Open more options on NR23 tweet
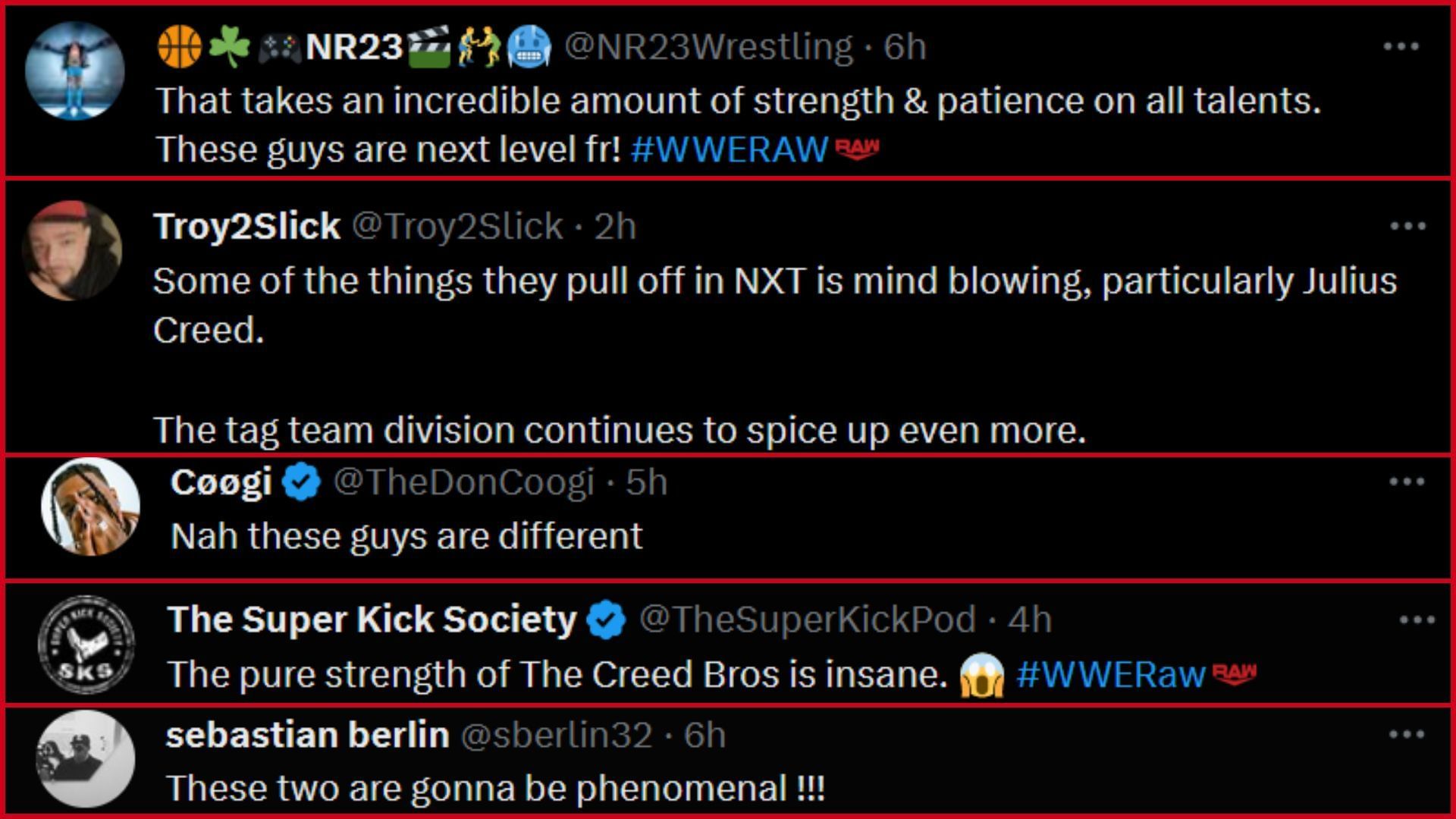Viewport: 1456px width, 819px height. 1401,47
